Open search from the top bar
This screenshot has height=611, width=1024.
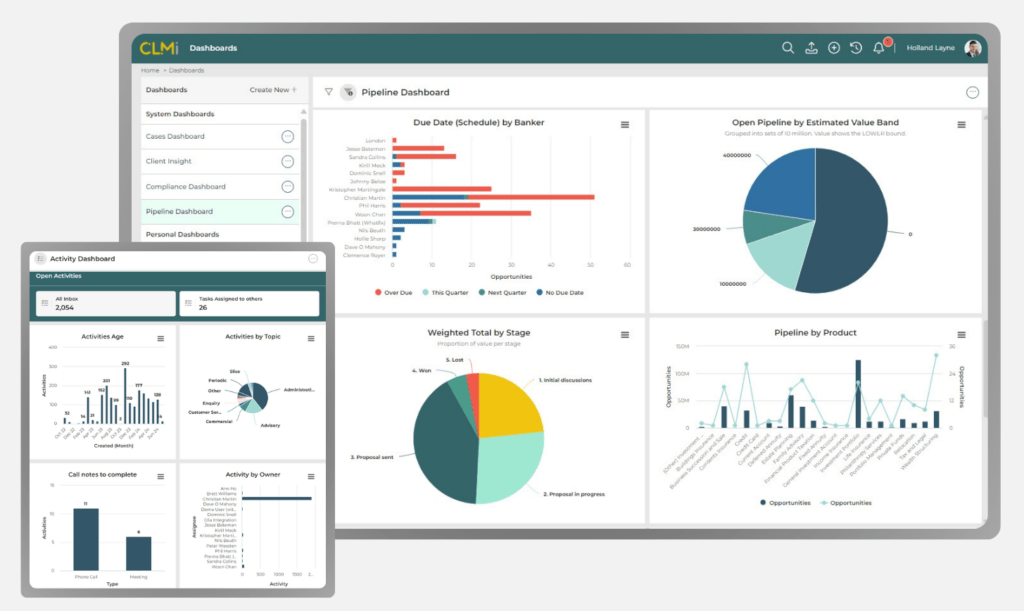(788, 48)
